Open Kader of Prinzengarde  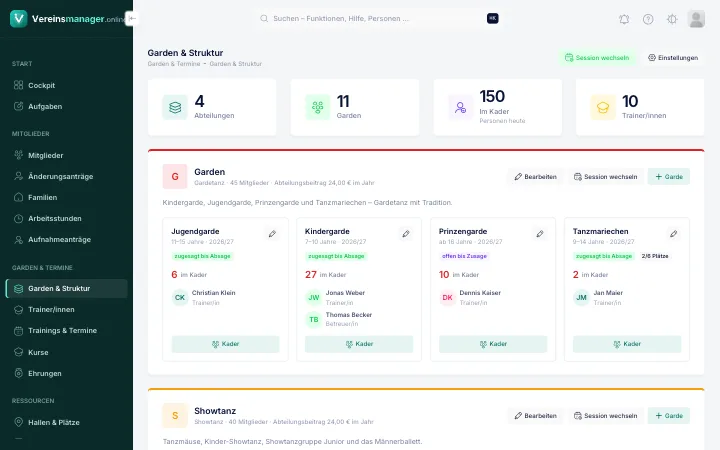(x=493, y=344)
